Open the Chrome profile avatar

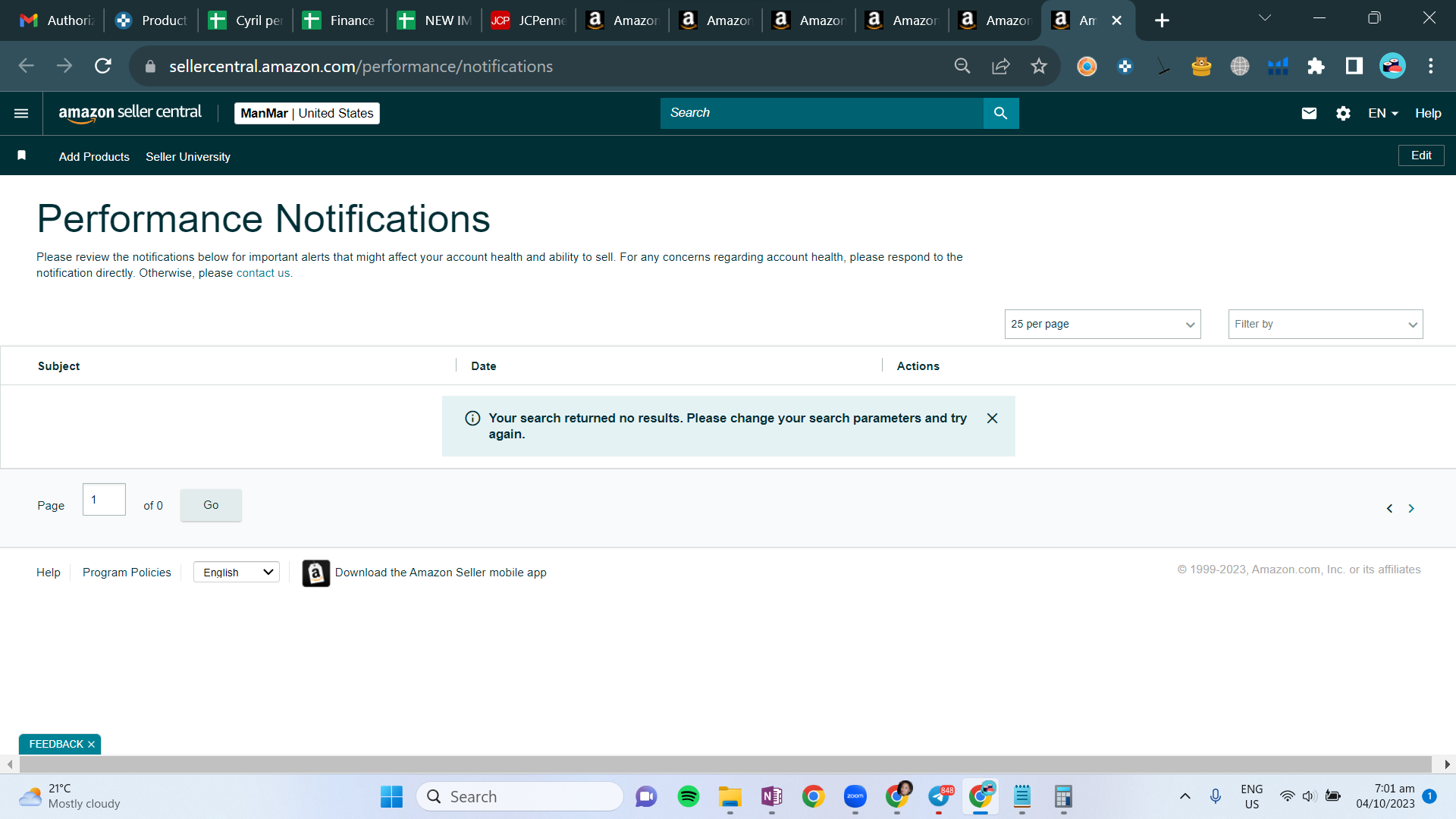[x=1392, y=66]
